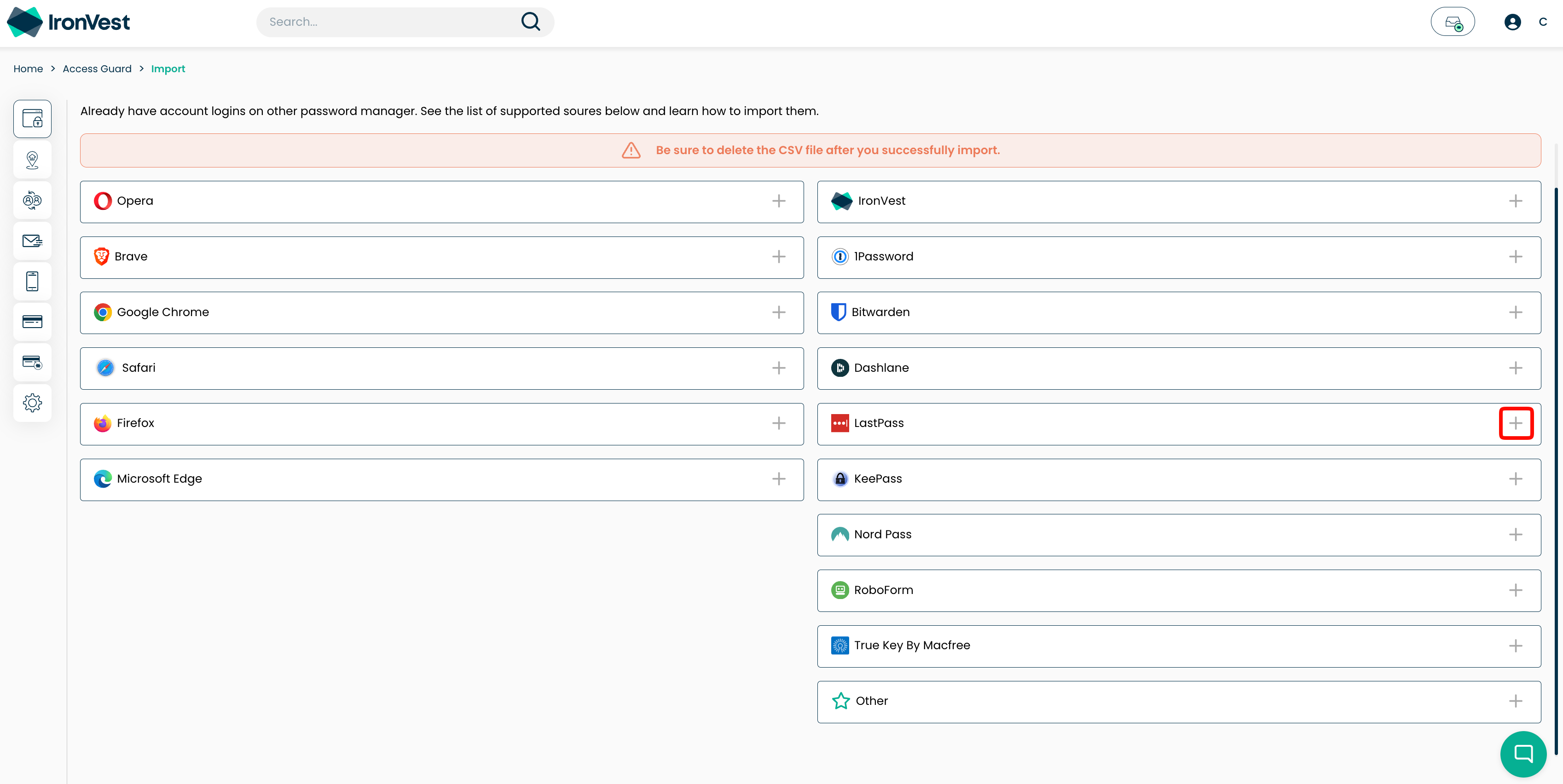Expand the LastPass import section
The width and height of the screenshot is (1563, 784).
point(1515,423)
